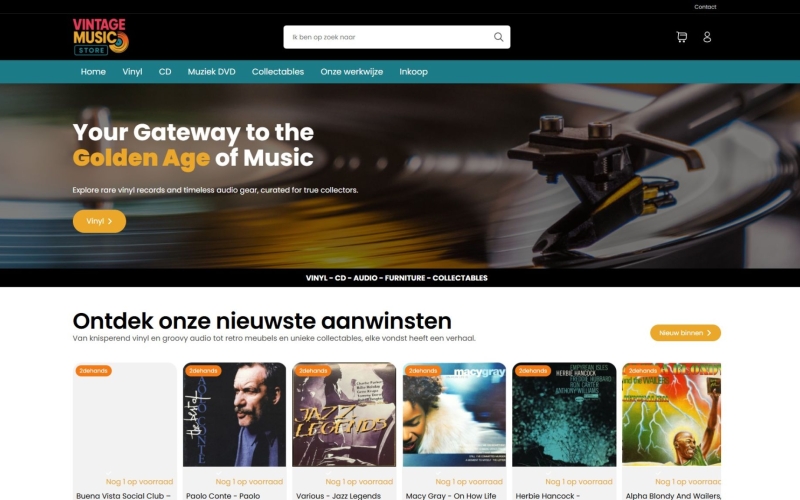Go to the Muziek DVD category
The height and width of the screenshot is (500, 800).
[211, 72]
